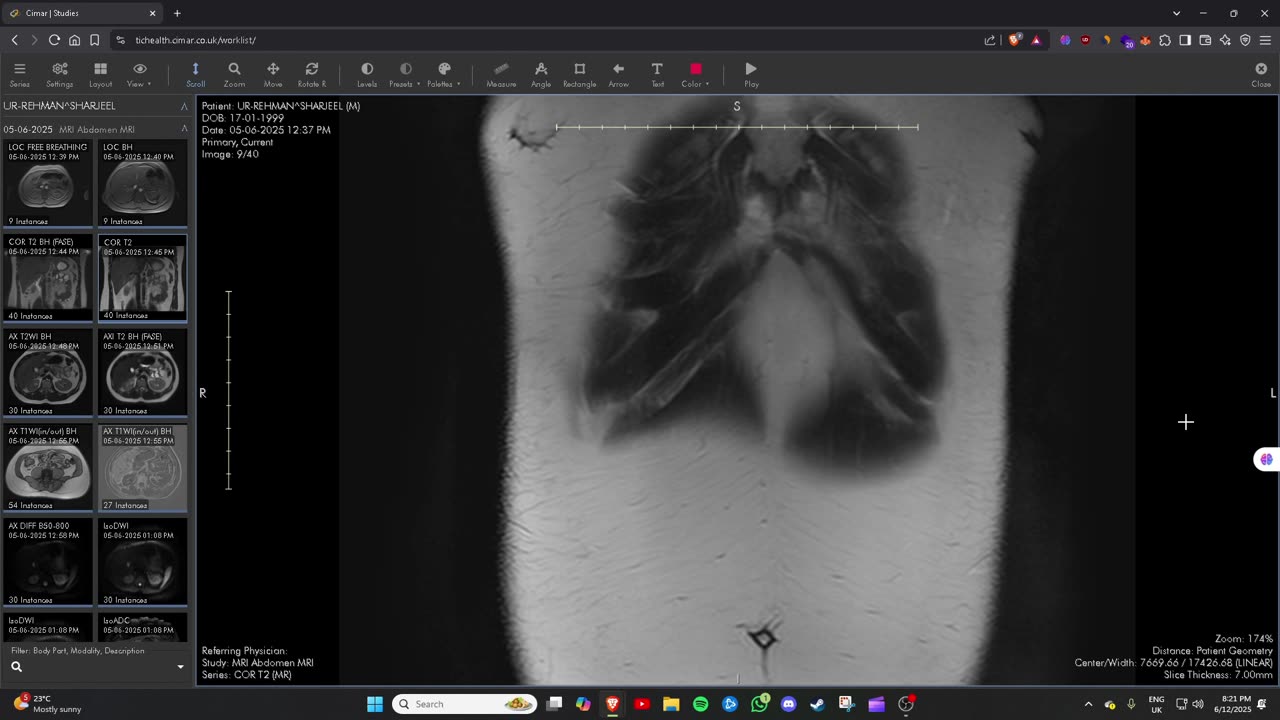Open File Explorer from the taskbar
1280x720 pixels.
pos(671,704)
